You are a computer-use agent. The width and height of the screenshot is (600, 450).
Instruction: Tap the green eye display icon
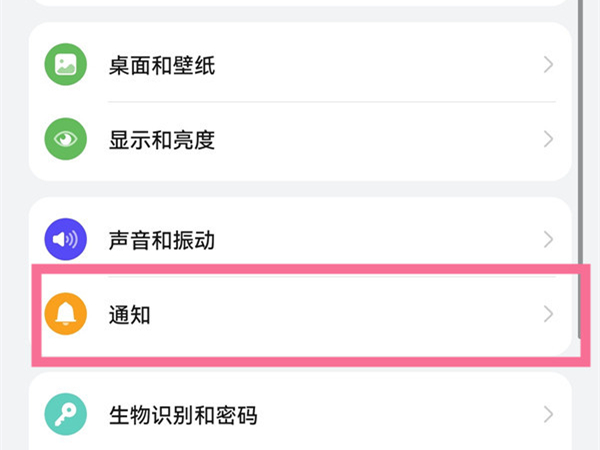click(66, 139)
